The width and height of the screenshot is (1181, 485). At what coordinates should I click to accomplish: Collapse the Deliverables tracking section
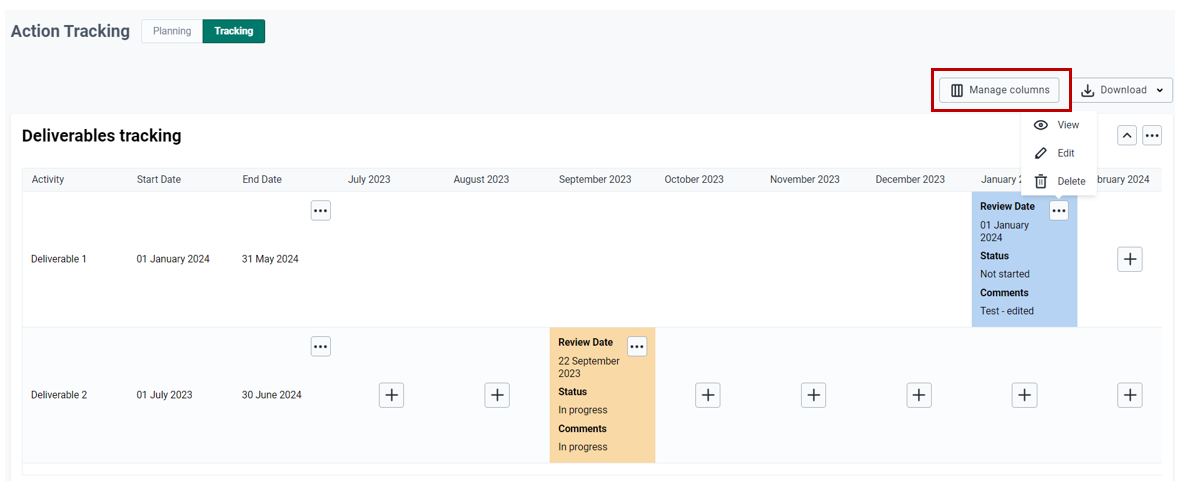(x=1127, y=136)
